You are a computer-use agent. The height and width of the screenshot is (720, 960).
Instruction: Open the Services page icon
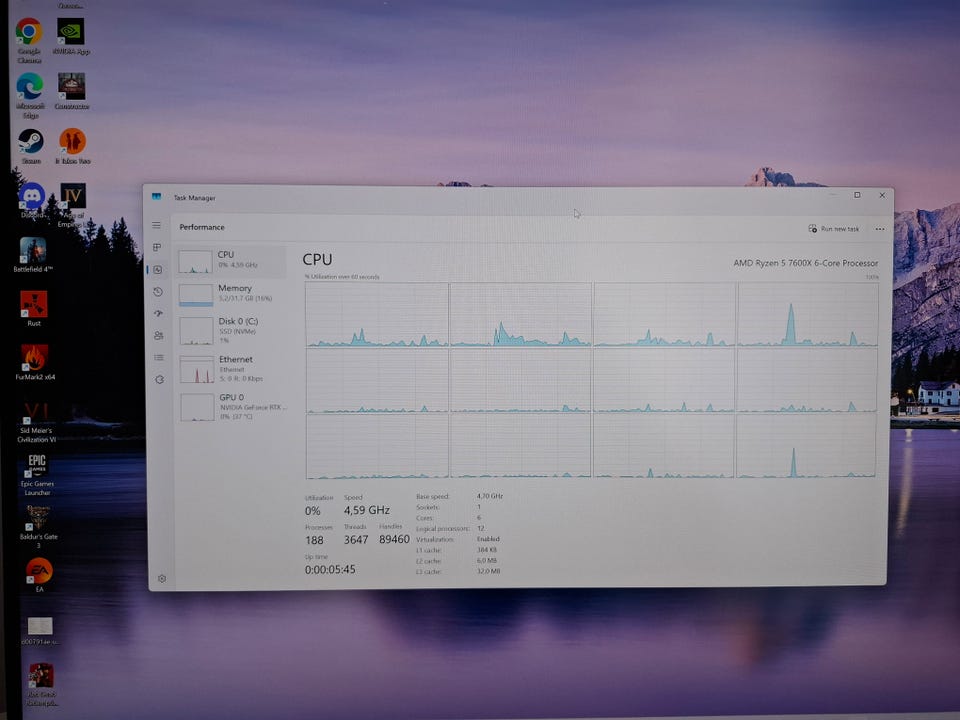(159, 380)
